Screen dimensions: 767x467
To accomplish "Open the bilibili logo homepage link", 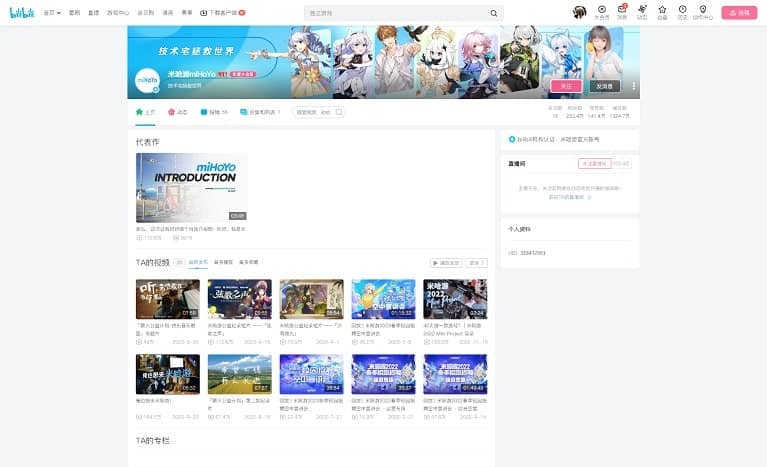I will click(x=22, y=13).
